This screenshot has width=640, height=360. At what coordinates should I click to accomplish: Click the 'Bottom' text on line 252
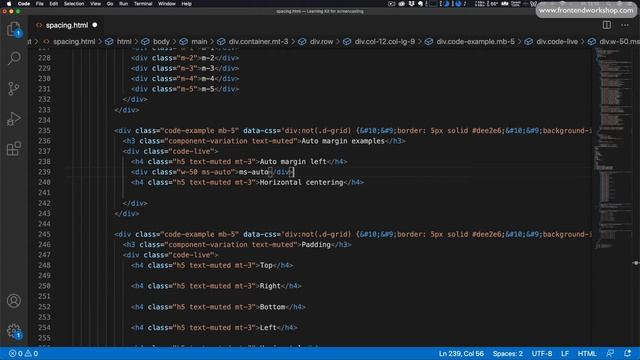coord(272,307)
